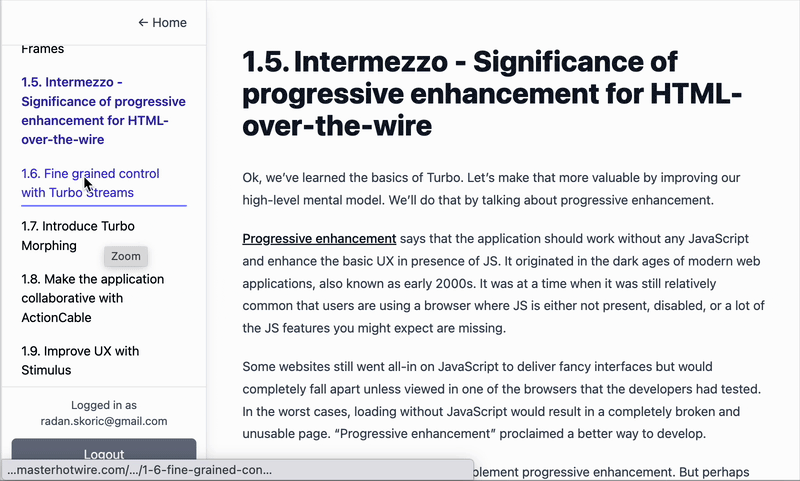The width and height of the screenshot is (800, 481).
Task: Open the partially visible Frames chapter
Action: coord(43,49)
